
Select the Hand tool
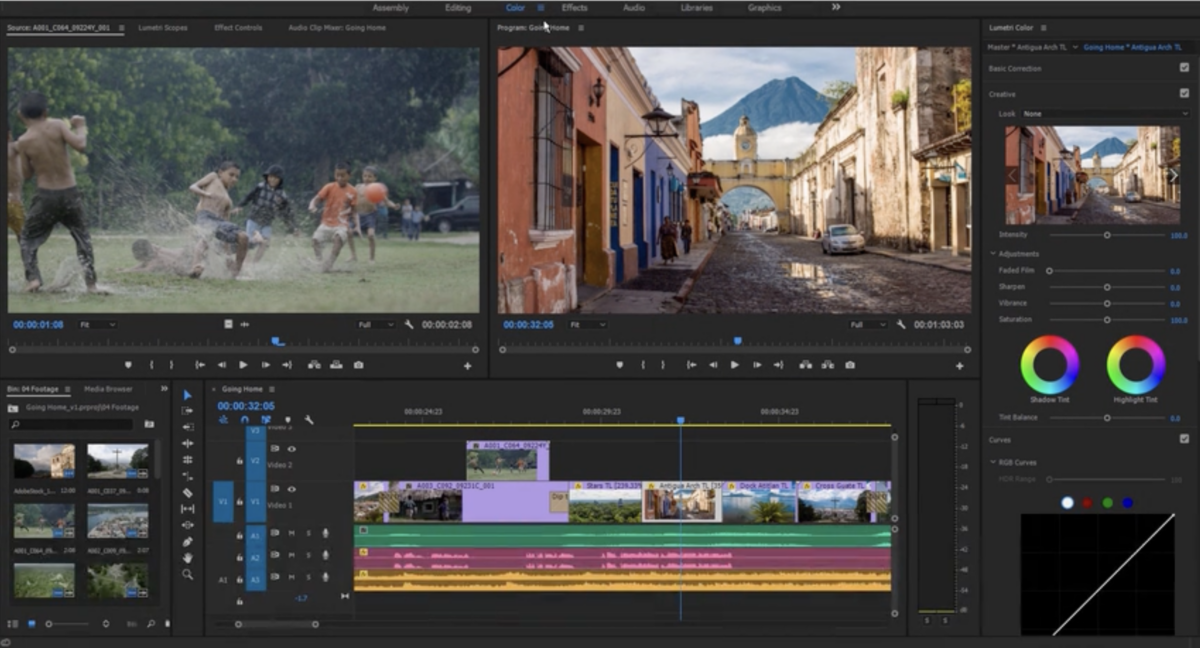click(x=187, y=558)
